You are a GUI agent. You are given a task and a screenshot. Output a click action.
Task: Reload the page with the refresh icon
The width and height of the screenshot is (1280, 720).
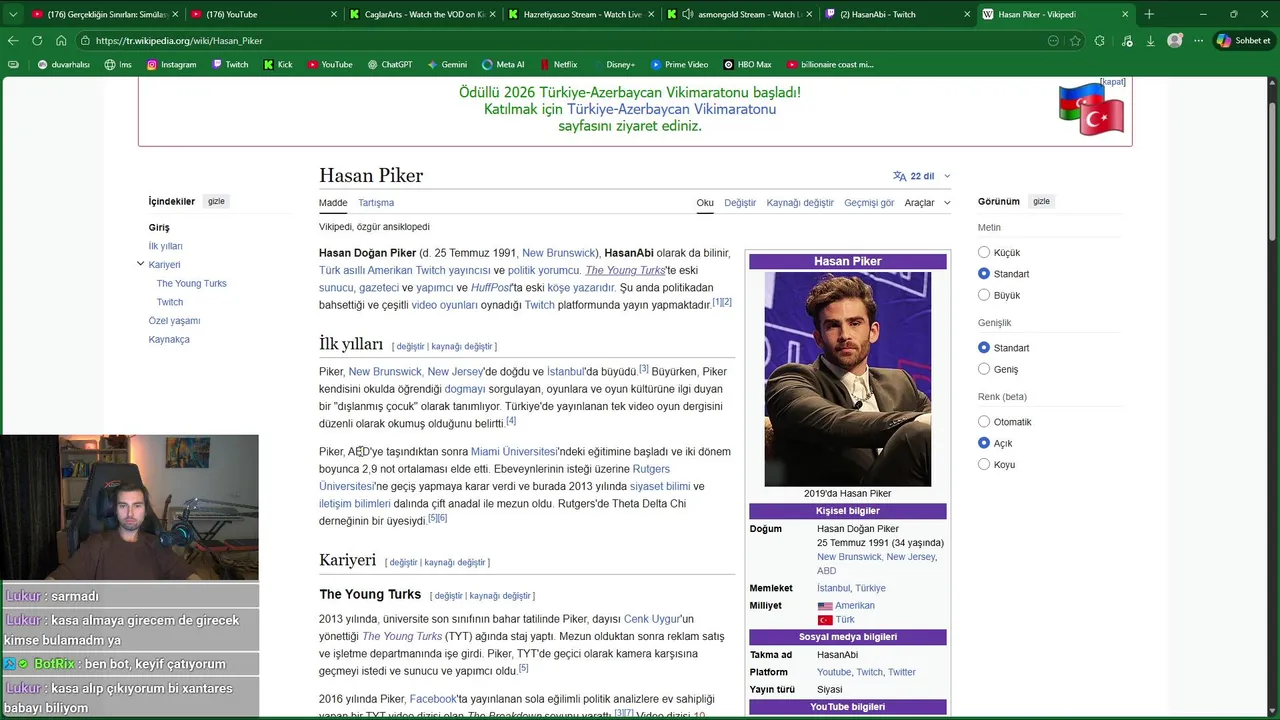pyautogui.click(x=37, y=41)
